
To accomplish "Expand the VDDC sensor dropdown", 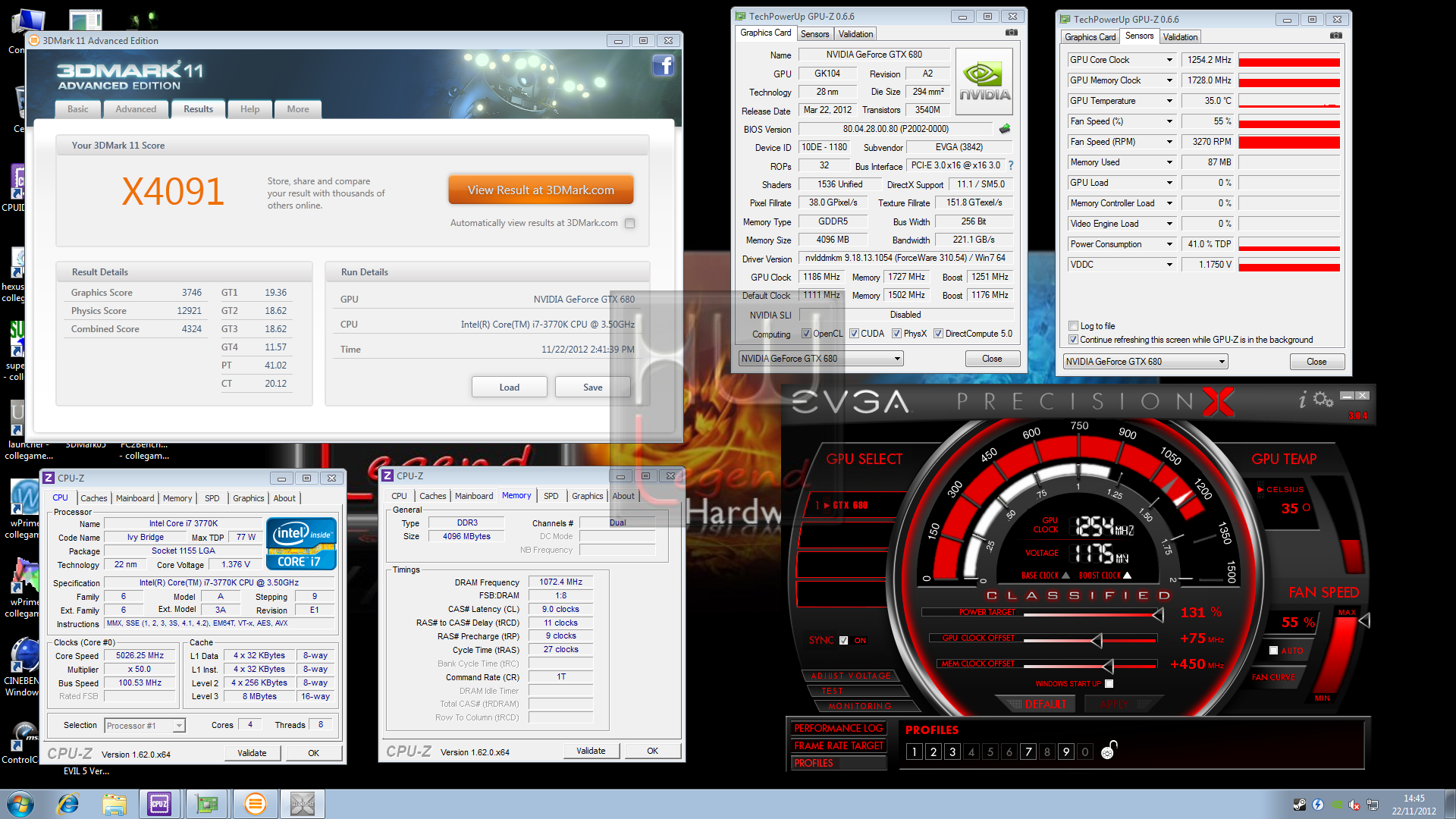I will [1169, 265].
